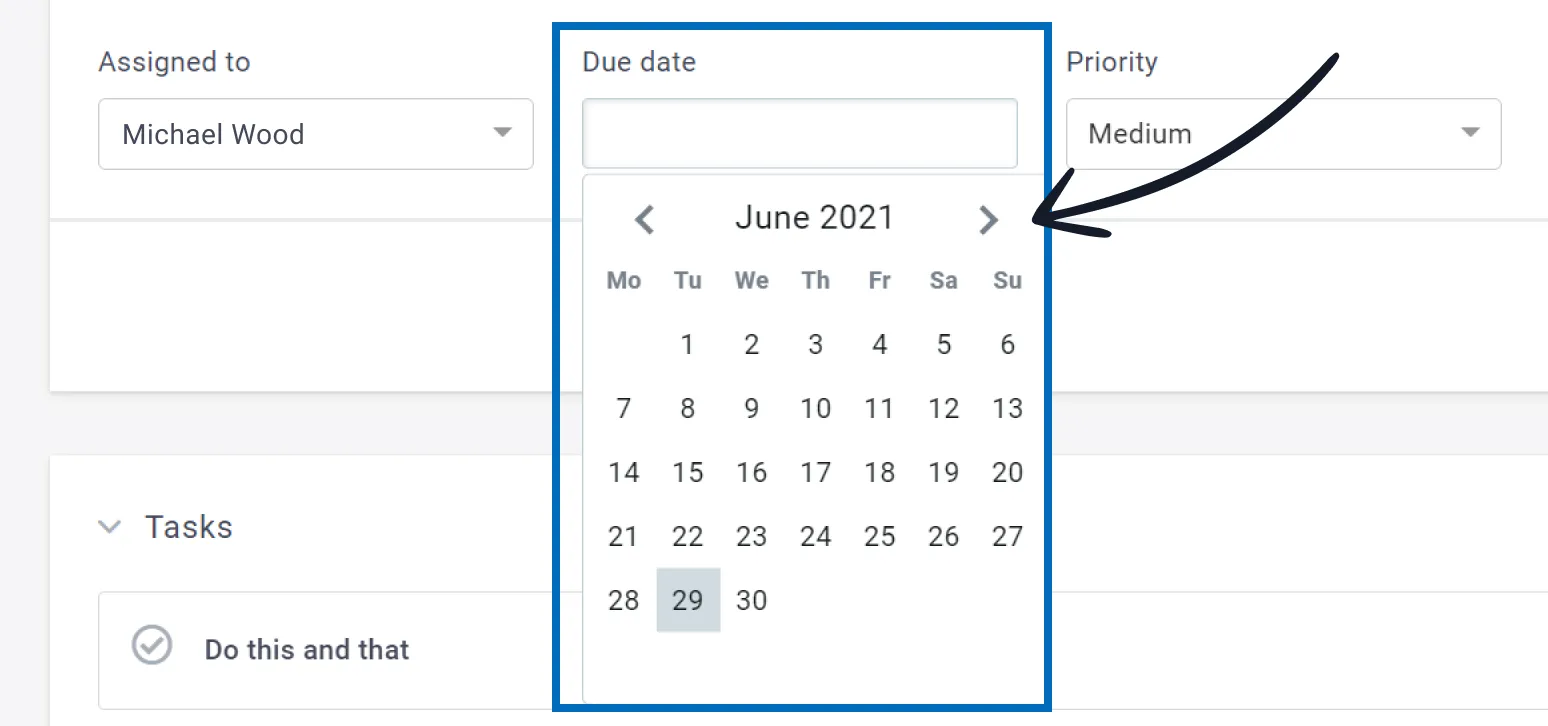The height and width of the screenshot is (726, 1548).
Task: Select June 28 in the last row
Action: (624, 600)
